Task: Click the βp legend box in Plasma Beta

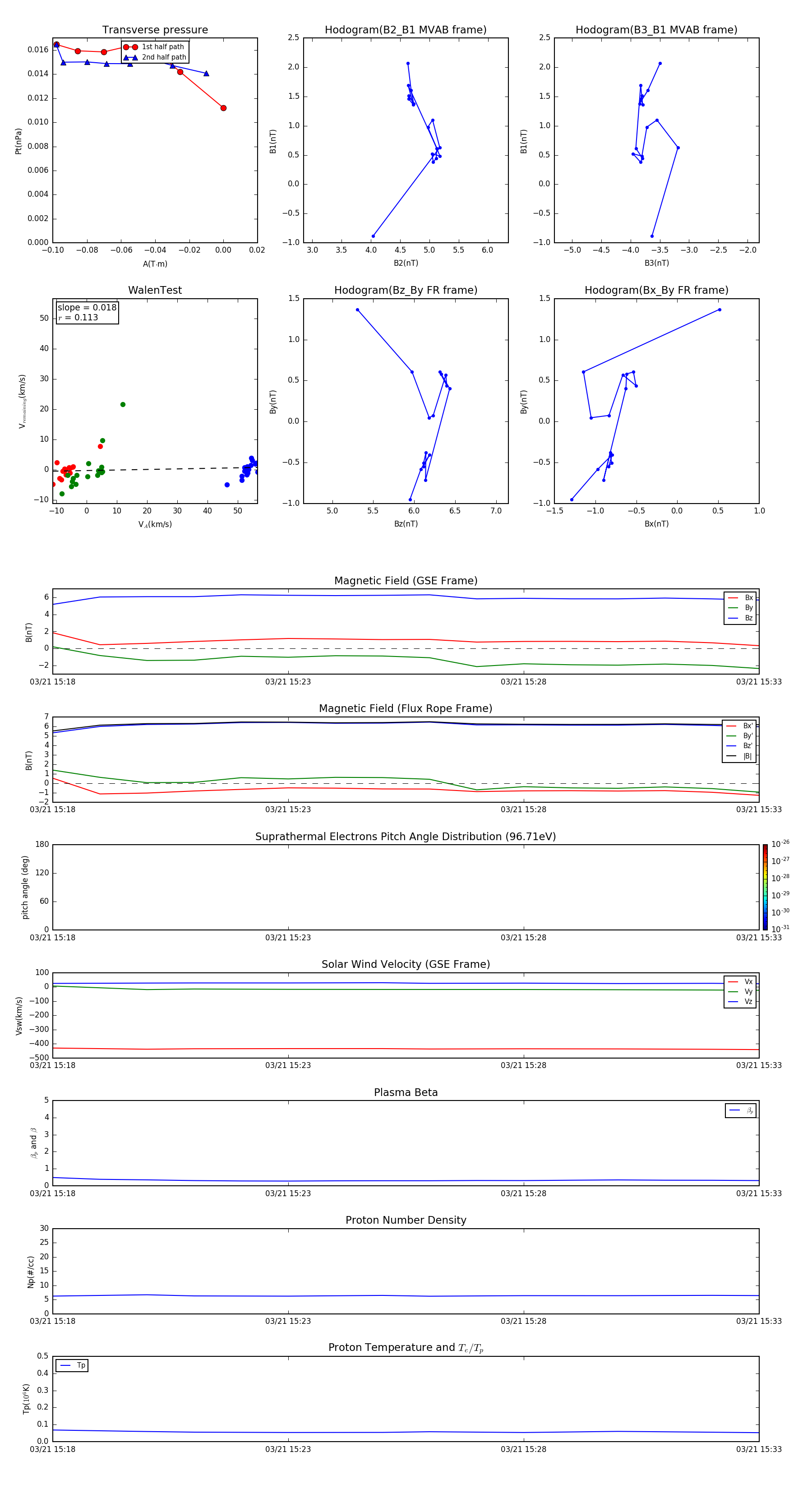Action: click(x=741, y=1110)
